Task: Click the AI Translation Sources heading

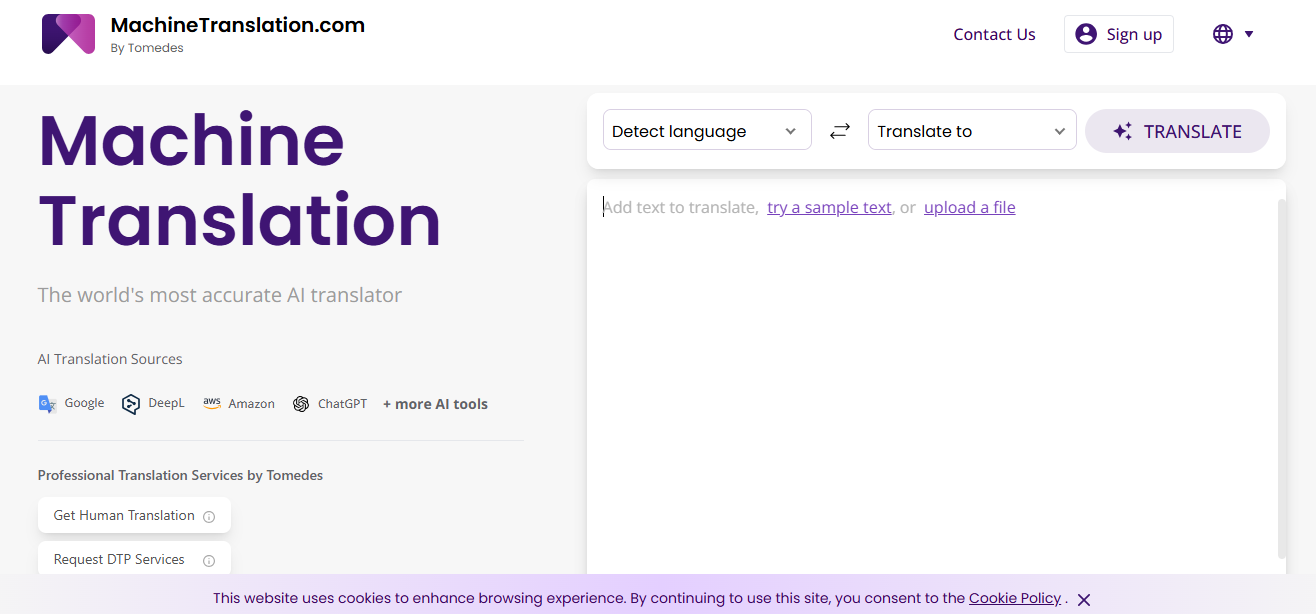Action: pyautogui.click(x=110, y=359)
